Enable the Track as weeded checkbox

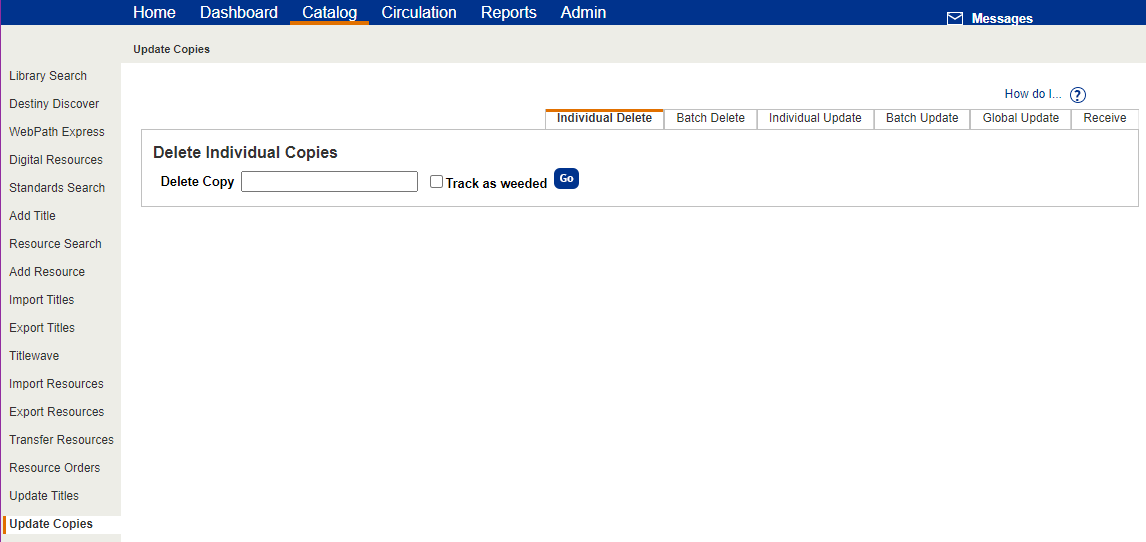point(436,182)
